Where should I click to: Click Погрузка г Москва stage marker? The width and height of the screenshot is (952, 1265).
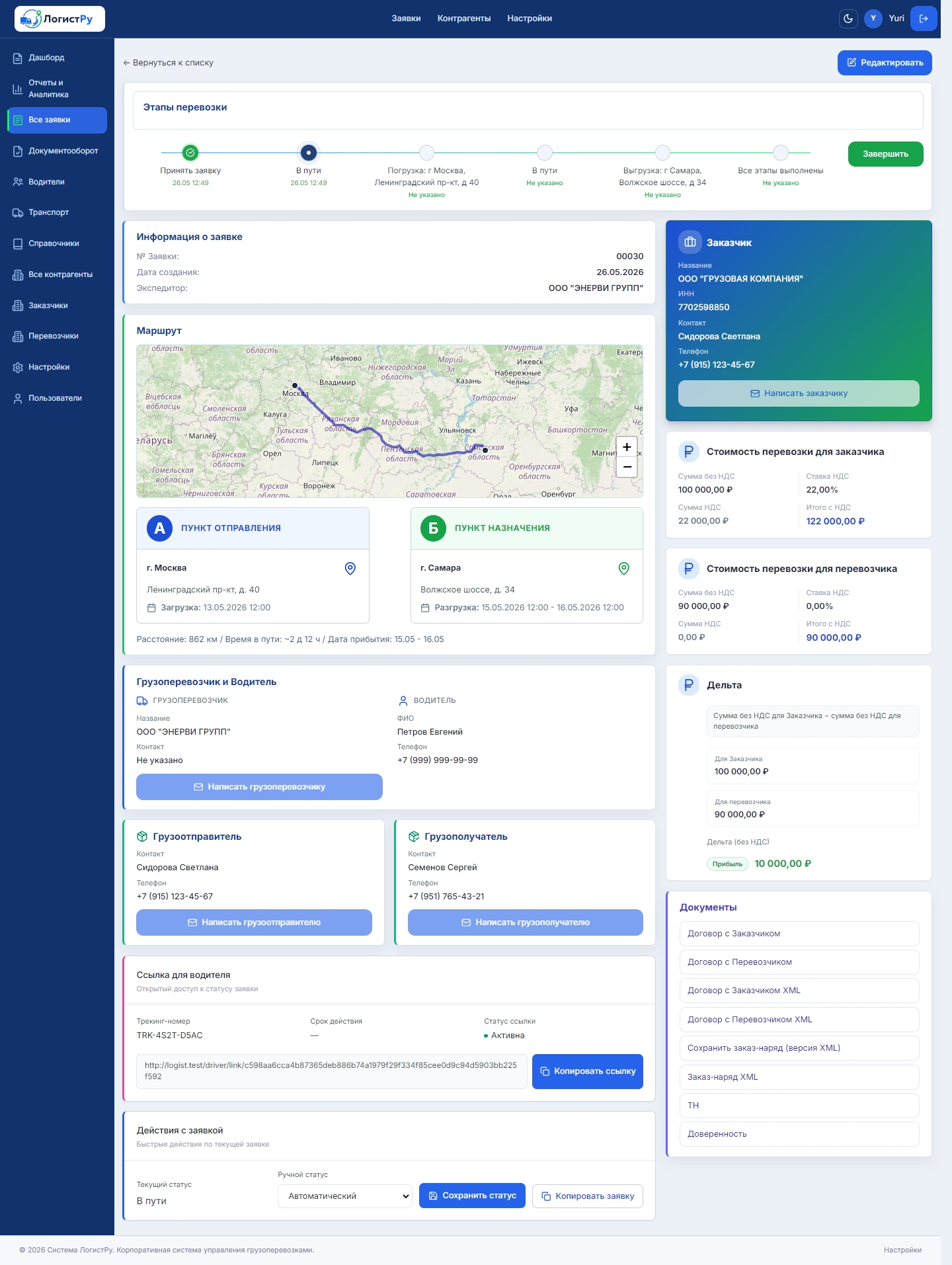click(426, 153)
